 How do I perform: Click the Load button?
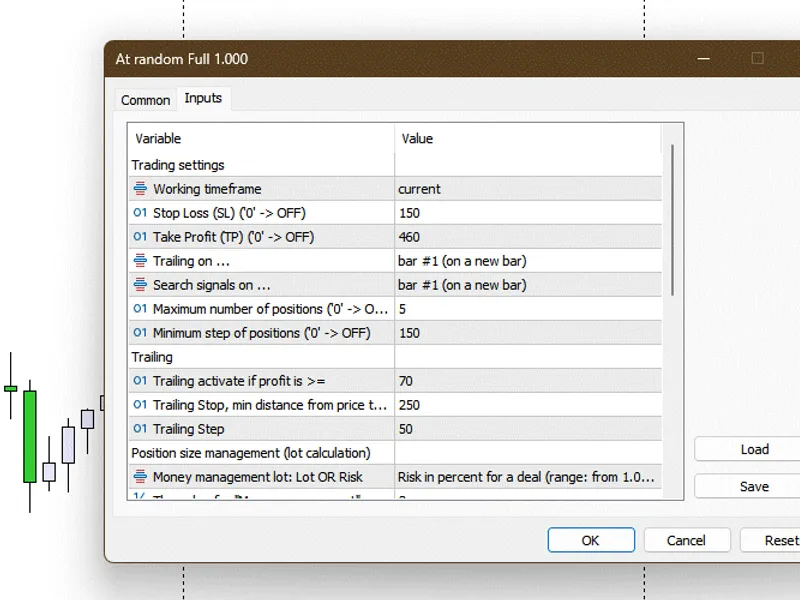point(747,449)
